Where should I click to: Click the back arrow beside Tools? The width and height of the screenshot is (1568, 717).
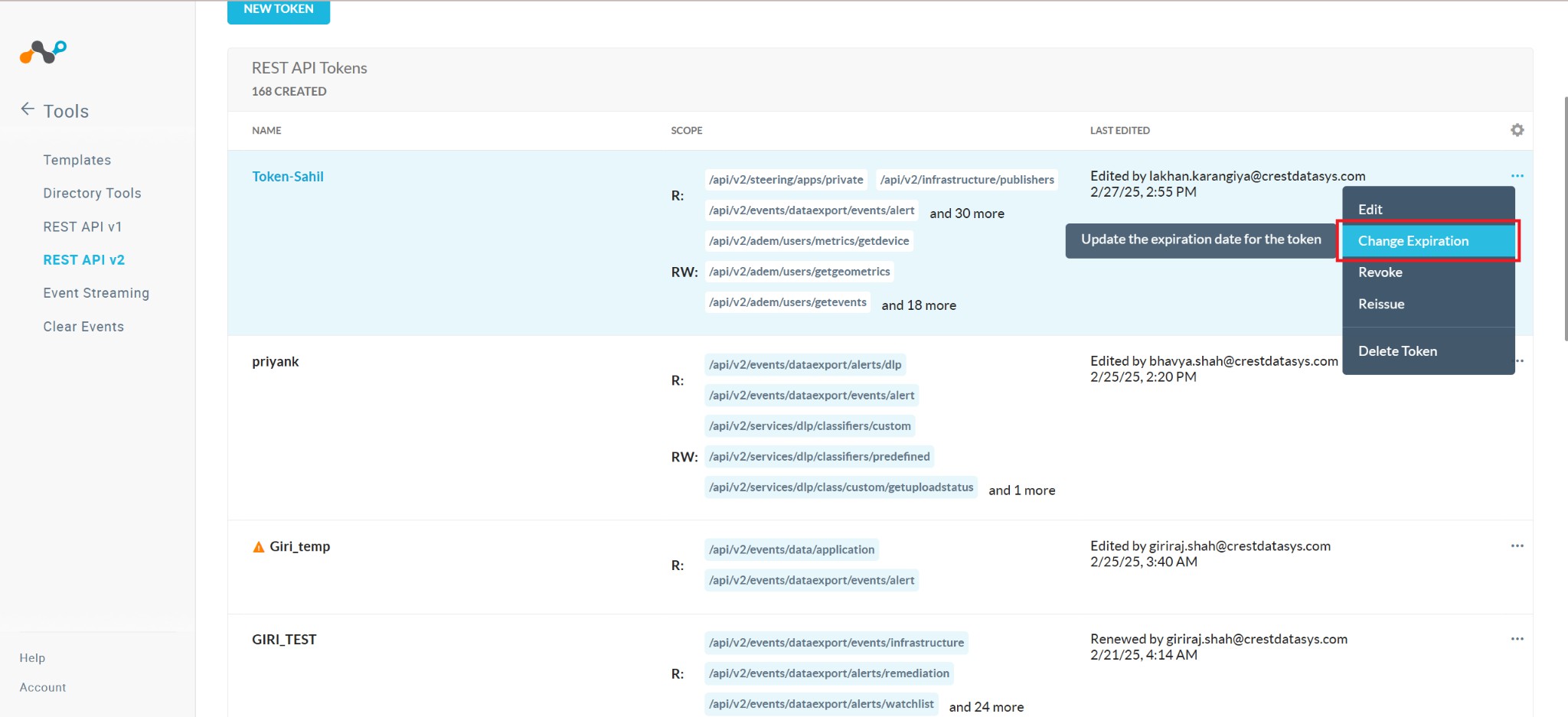click(28, 109)
